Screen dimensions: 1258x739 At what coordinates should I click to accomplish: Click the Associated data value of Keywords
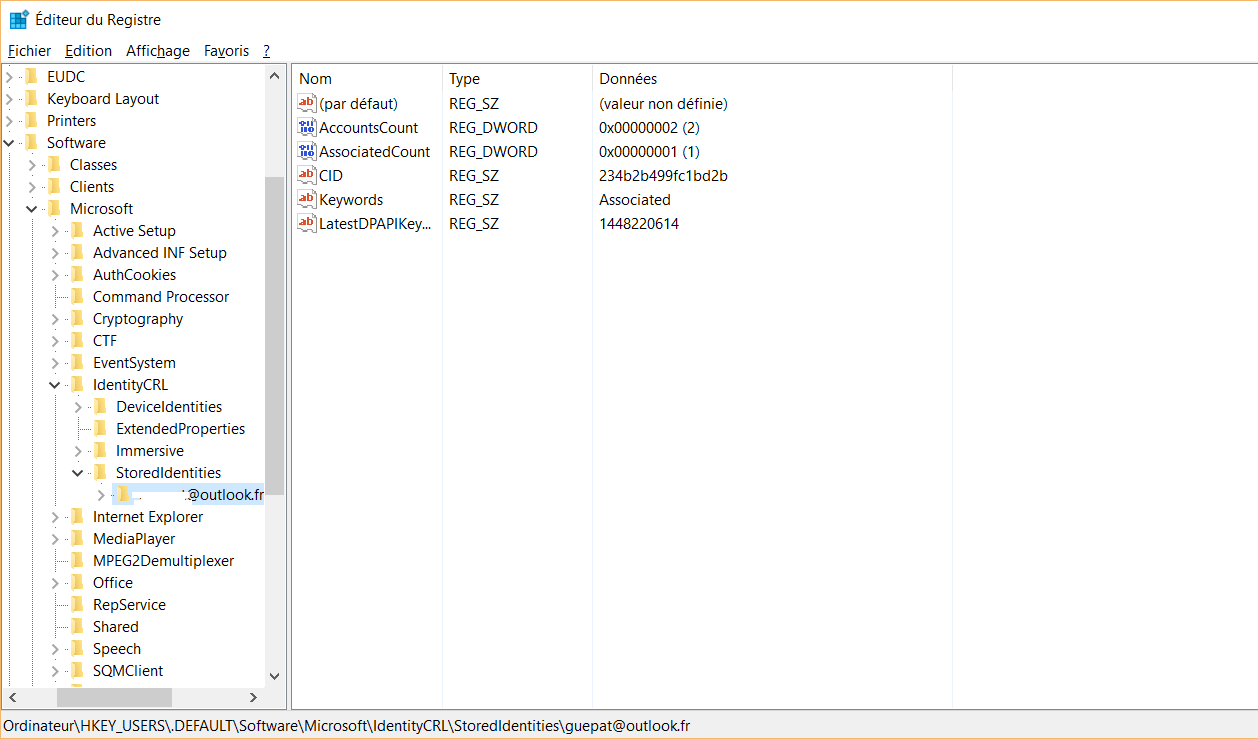[635, 199]
